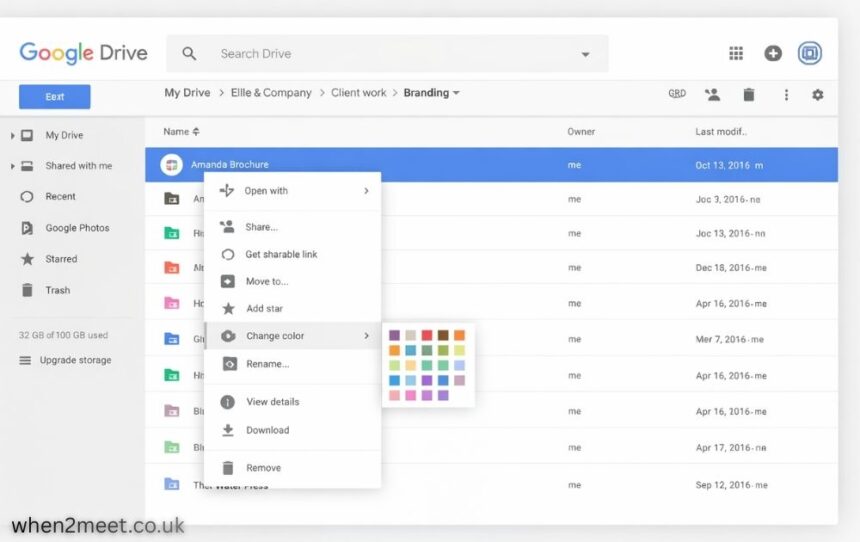Expand the Change color submenu arrow
Image resolution: width=860 pixels, height=542 pixels.
(x=366, y=335)
